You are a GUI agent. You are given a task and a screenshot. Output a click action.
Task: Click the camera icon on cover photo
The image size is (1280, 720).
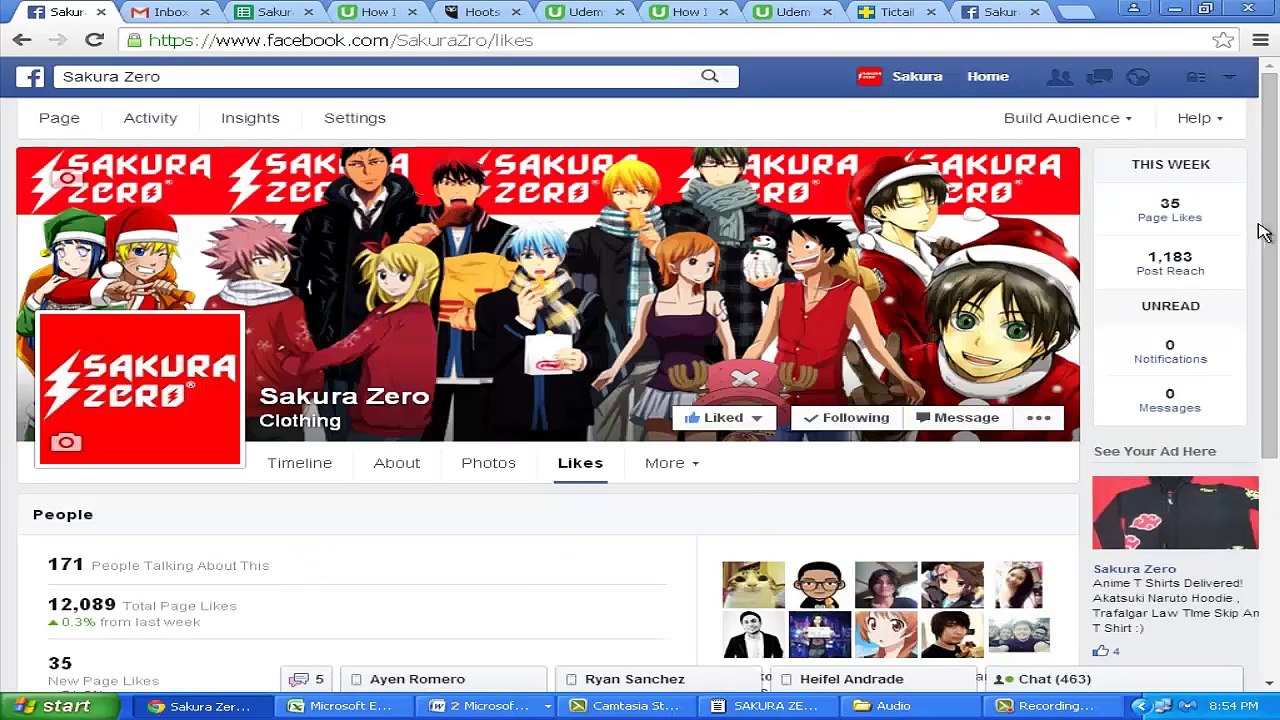[x=66, y=178]
